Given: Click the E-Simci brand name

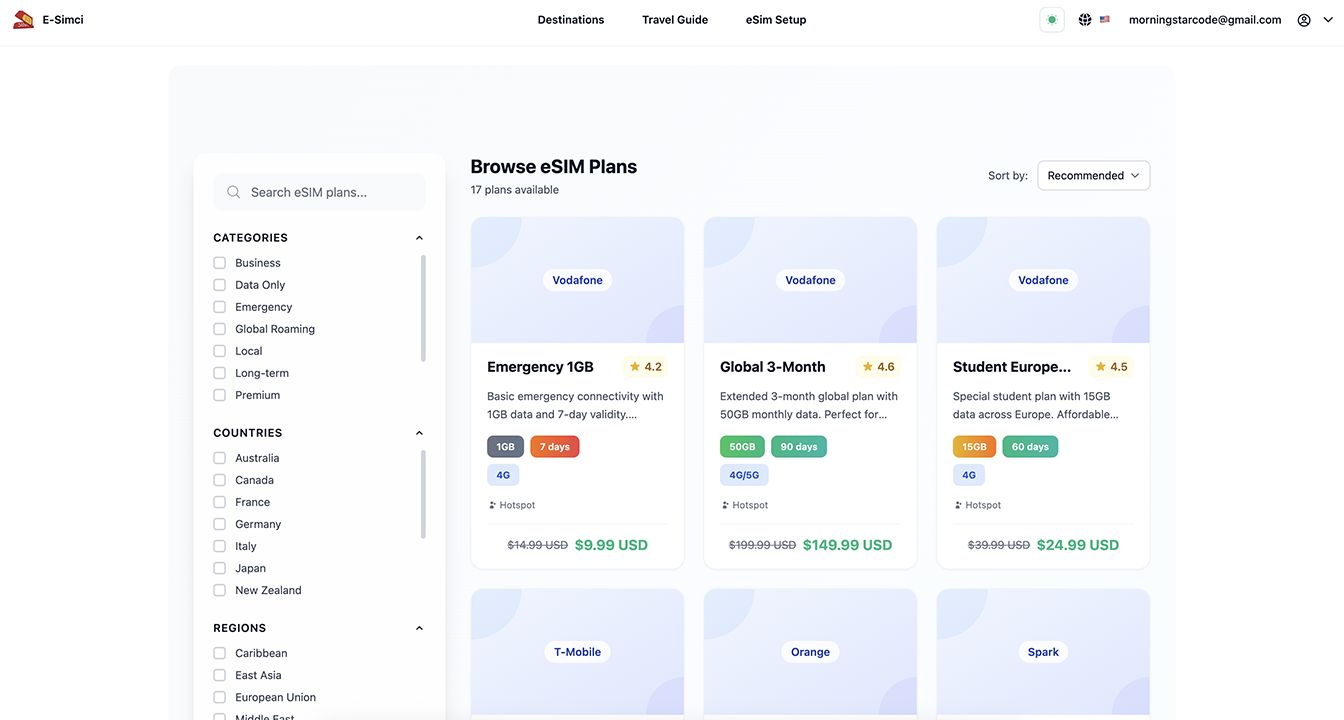Looking at the screenshot, I should (63, 20).
